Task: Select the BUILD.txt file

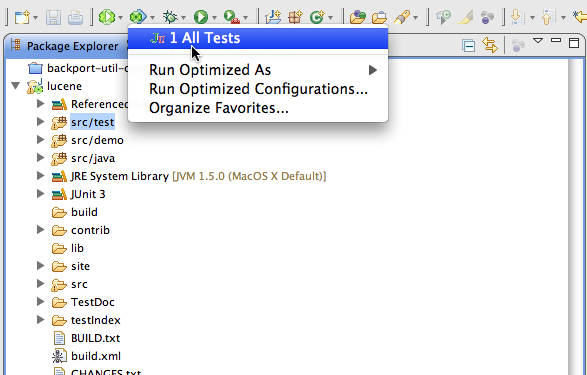Action: point(95,338)
